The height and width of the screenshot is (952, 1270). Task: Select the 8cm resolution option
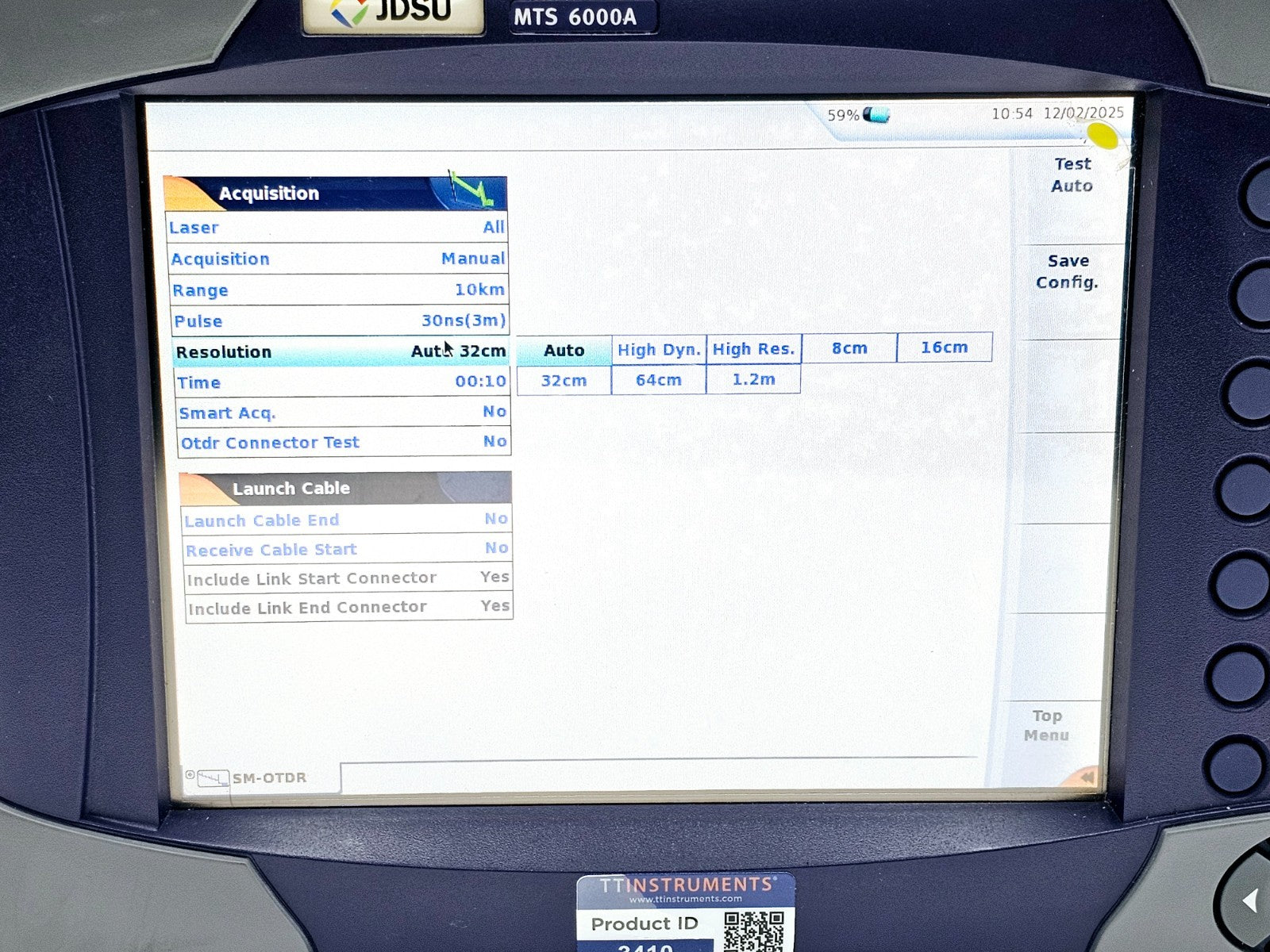click(849, 348)
